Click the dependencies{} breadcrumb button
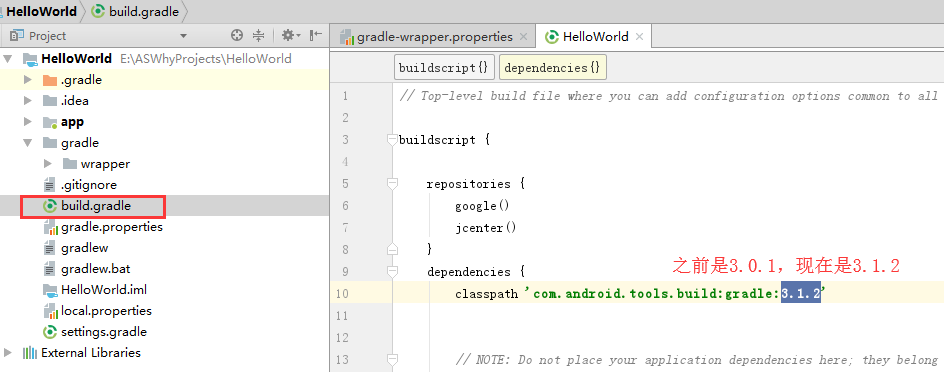Viewport: 944px width, 372px height. tap(552, 67)
